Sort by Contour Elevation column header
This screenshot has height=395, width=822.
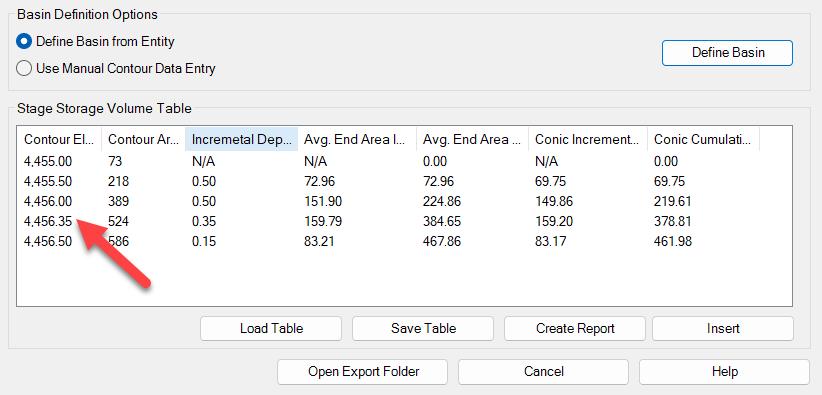(59, 139)
